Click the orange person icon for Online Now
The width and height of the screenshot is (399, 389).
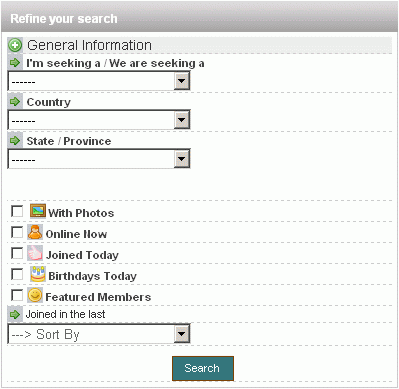[x=35, y=232]
